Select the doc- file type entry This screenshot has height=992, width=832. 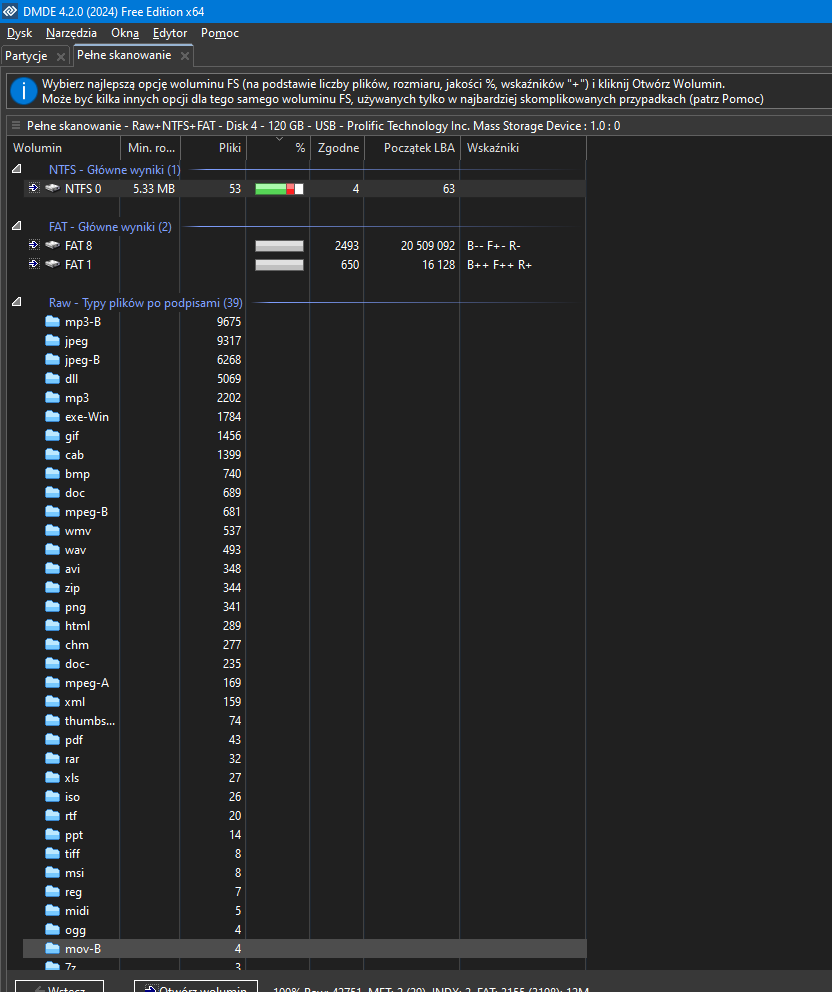(77, 663)
